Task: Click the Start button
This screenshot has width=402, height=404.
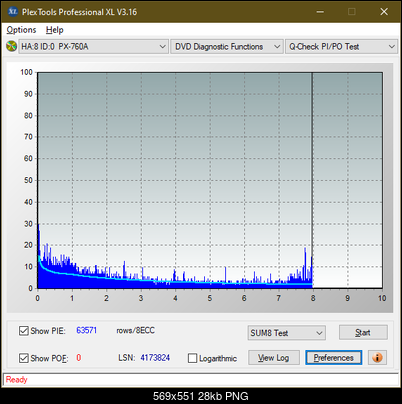Action: point(363,332)
